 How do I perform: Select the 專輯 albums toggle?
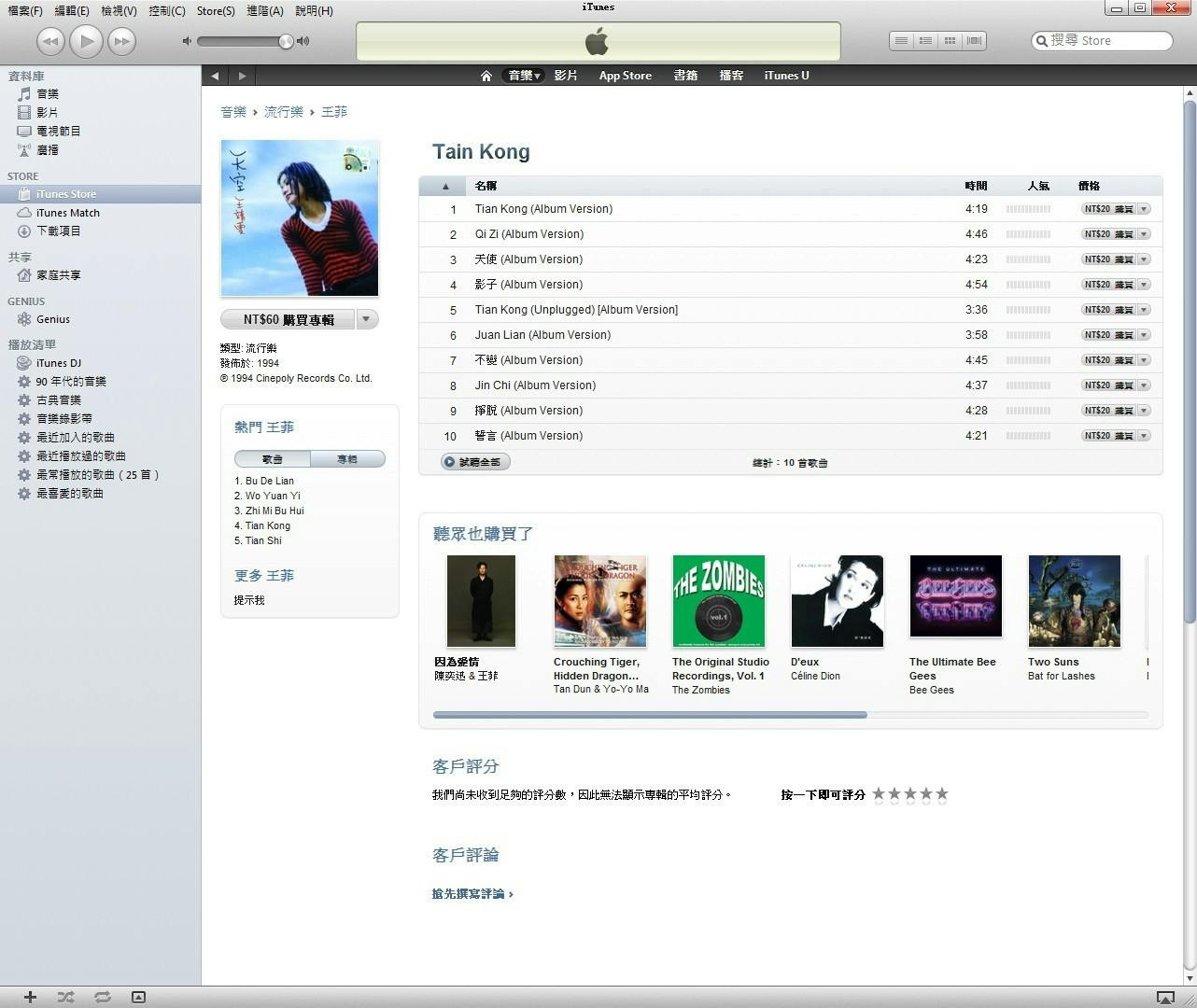point(347,459)
